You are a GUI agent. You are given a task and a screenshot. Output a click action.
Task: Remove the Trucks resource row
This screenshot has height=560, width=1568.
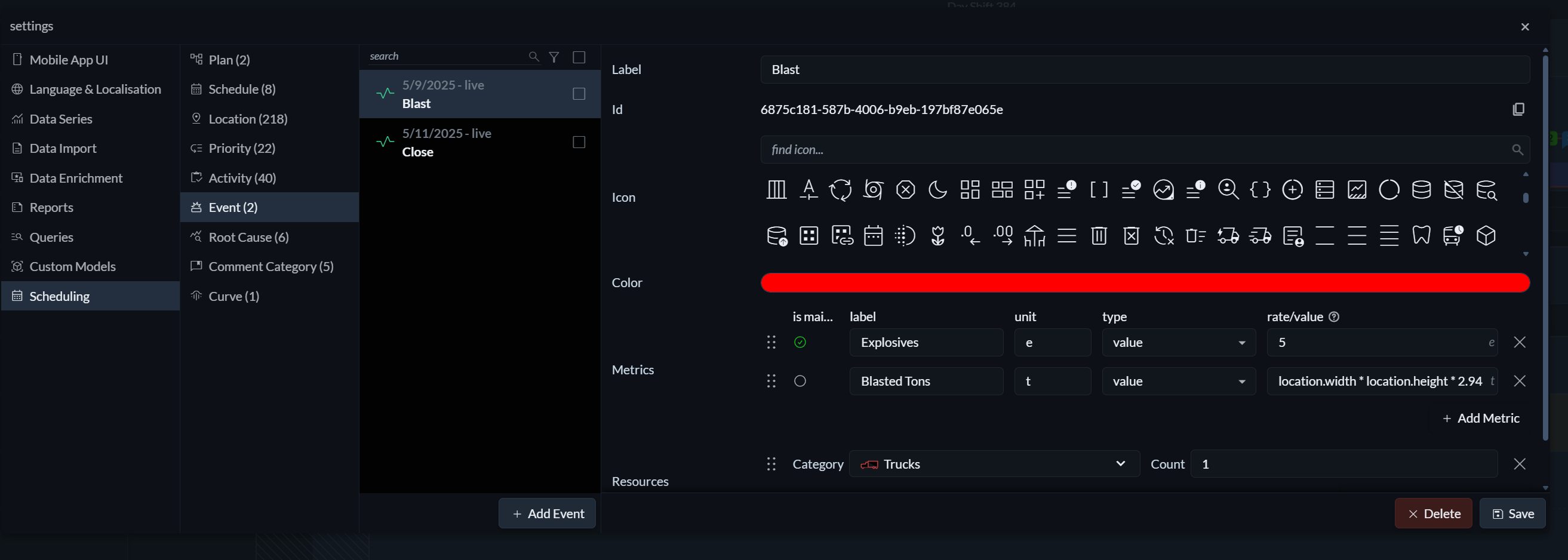pyautogui.click(x=1519, y=464)
